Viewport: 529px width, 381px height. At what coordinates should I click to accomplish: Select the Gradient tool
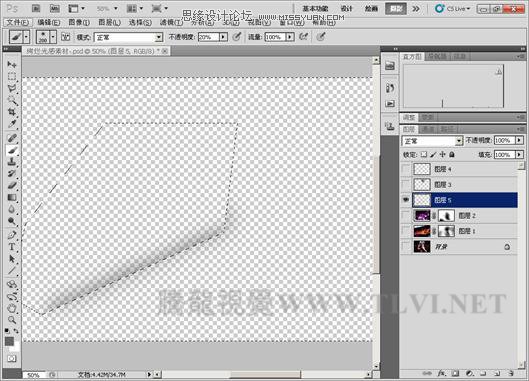[x=12, y=197]
